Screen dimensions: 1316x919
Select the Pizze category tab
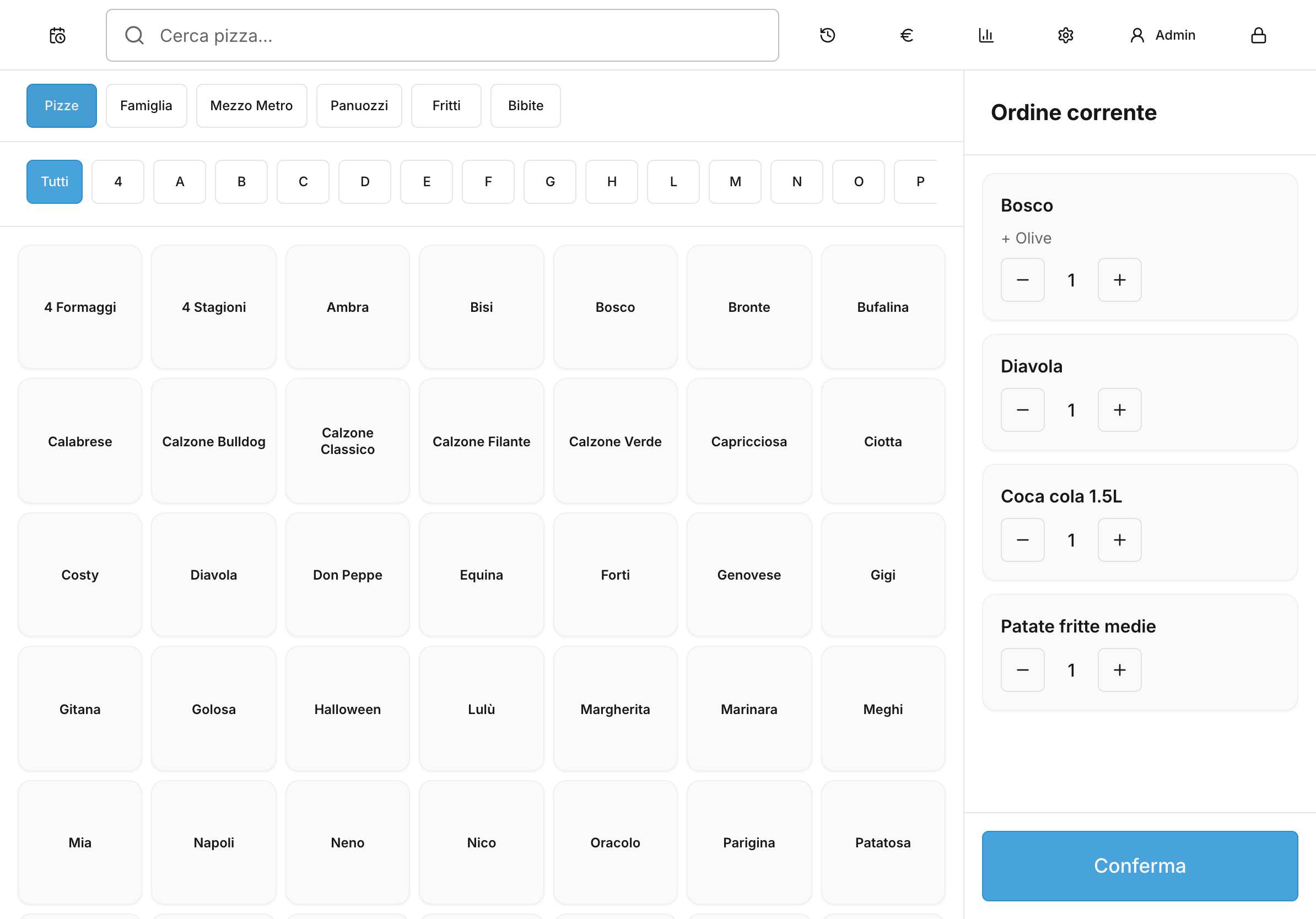pyautogui.click(x=61, y=105)
